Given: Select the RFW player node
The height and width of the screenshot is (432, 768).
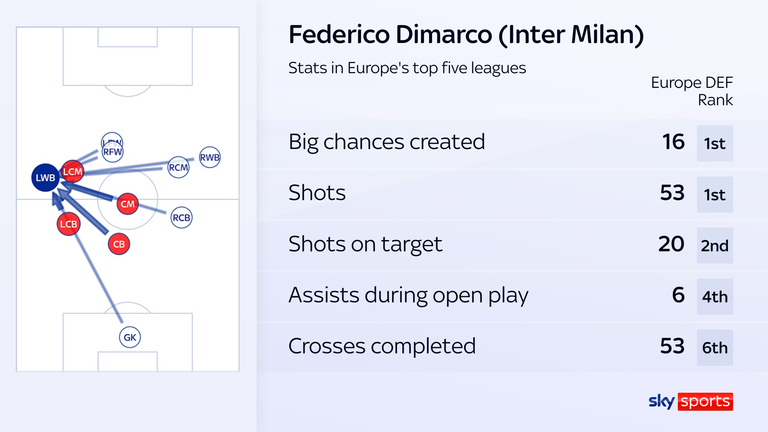Looking at the screenshot, I should coord(112,151).
